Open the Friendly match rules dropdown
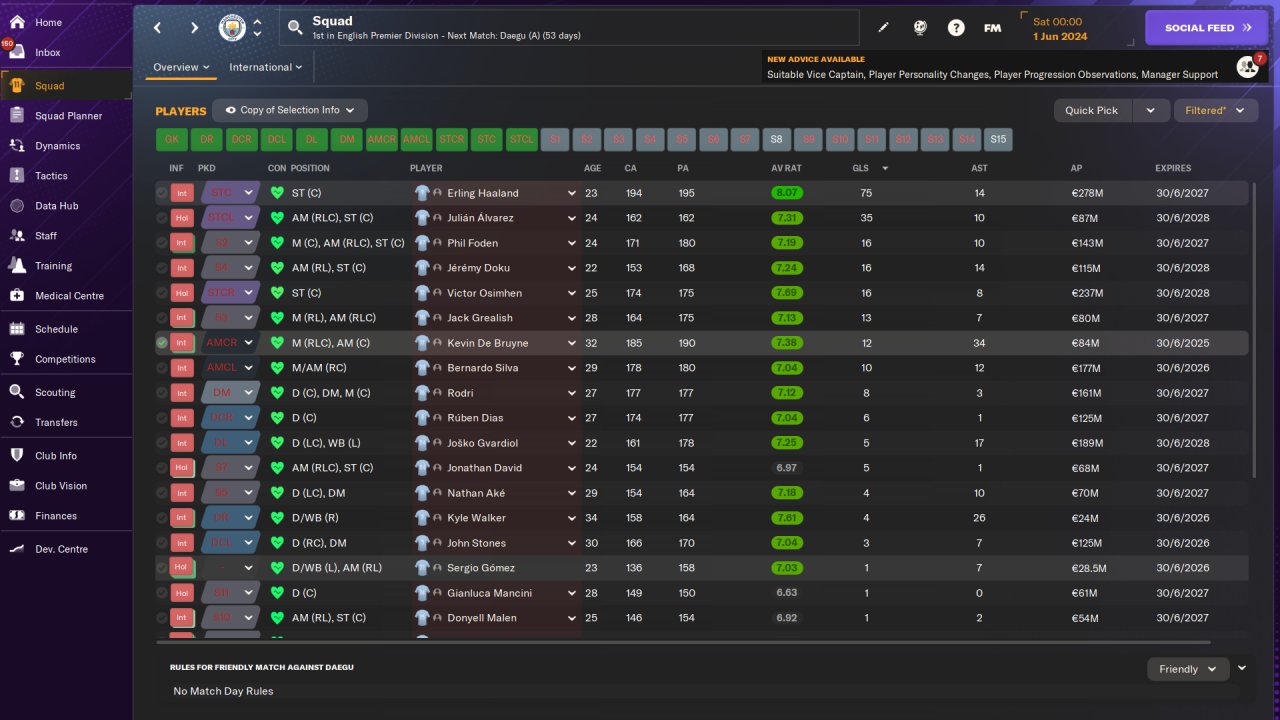 (1188, 669)
